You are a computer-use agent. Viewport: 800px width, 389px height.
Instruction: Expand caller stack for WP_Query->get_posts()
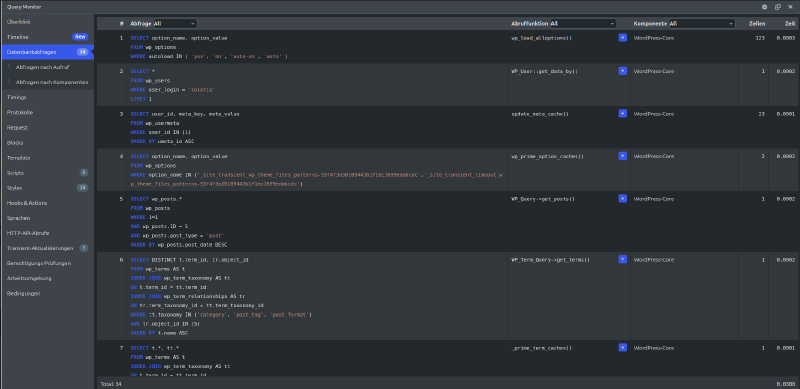click(x=622, y=198)
